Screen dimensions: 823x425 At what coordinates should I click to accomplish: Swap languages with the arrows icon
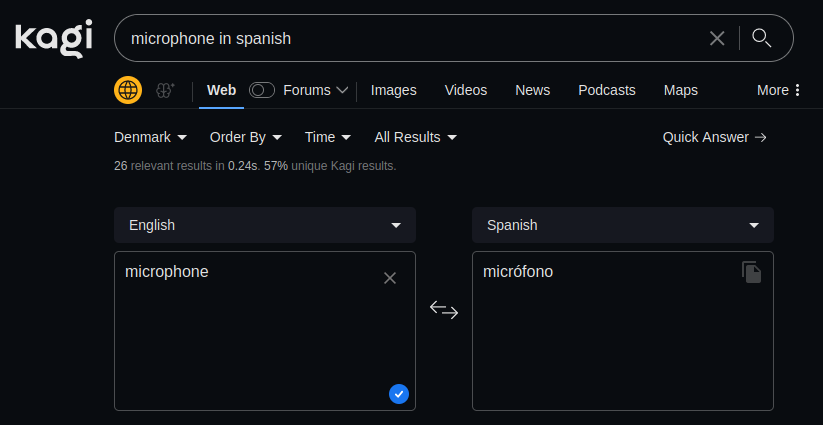pos(444,310)
